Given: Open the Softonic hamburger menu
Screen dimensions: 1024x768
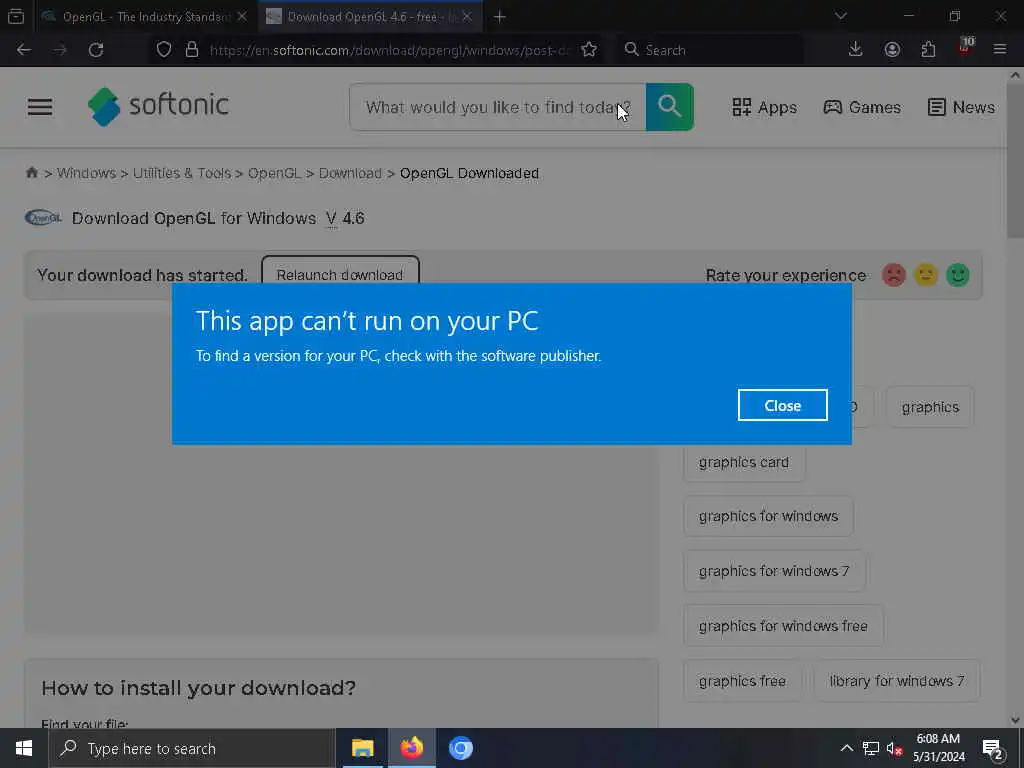Looking at the screenshot, I should pos(40,107).
